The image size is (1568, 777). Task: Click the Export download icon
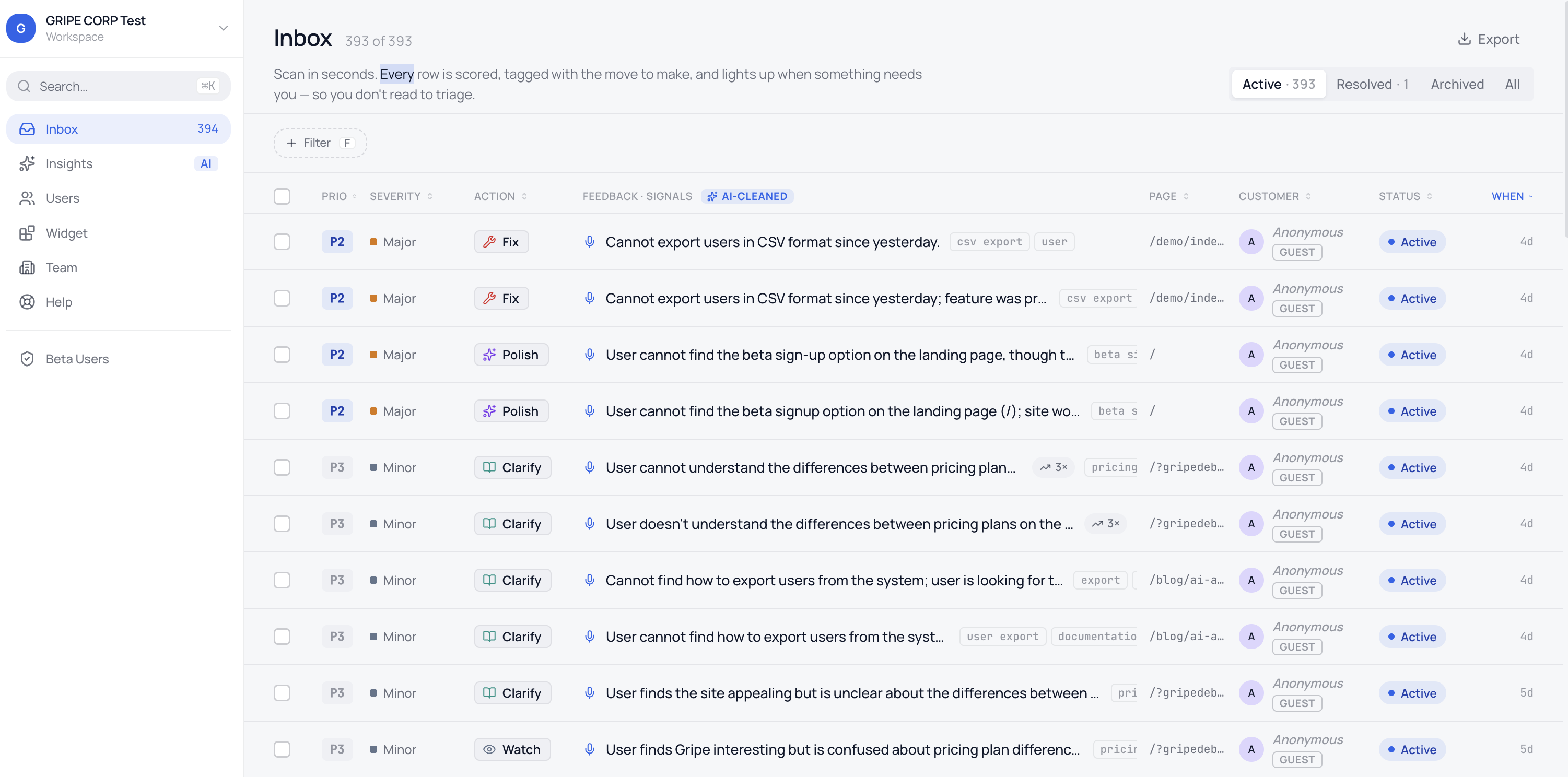pyautogui.click(x=1465, y=39)
